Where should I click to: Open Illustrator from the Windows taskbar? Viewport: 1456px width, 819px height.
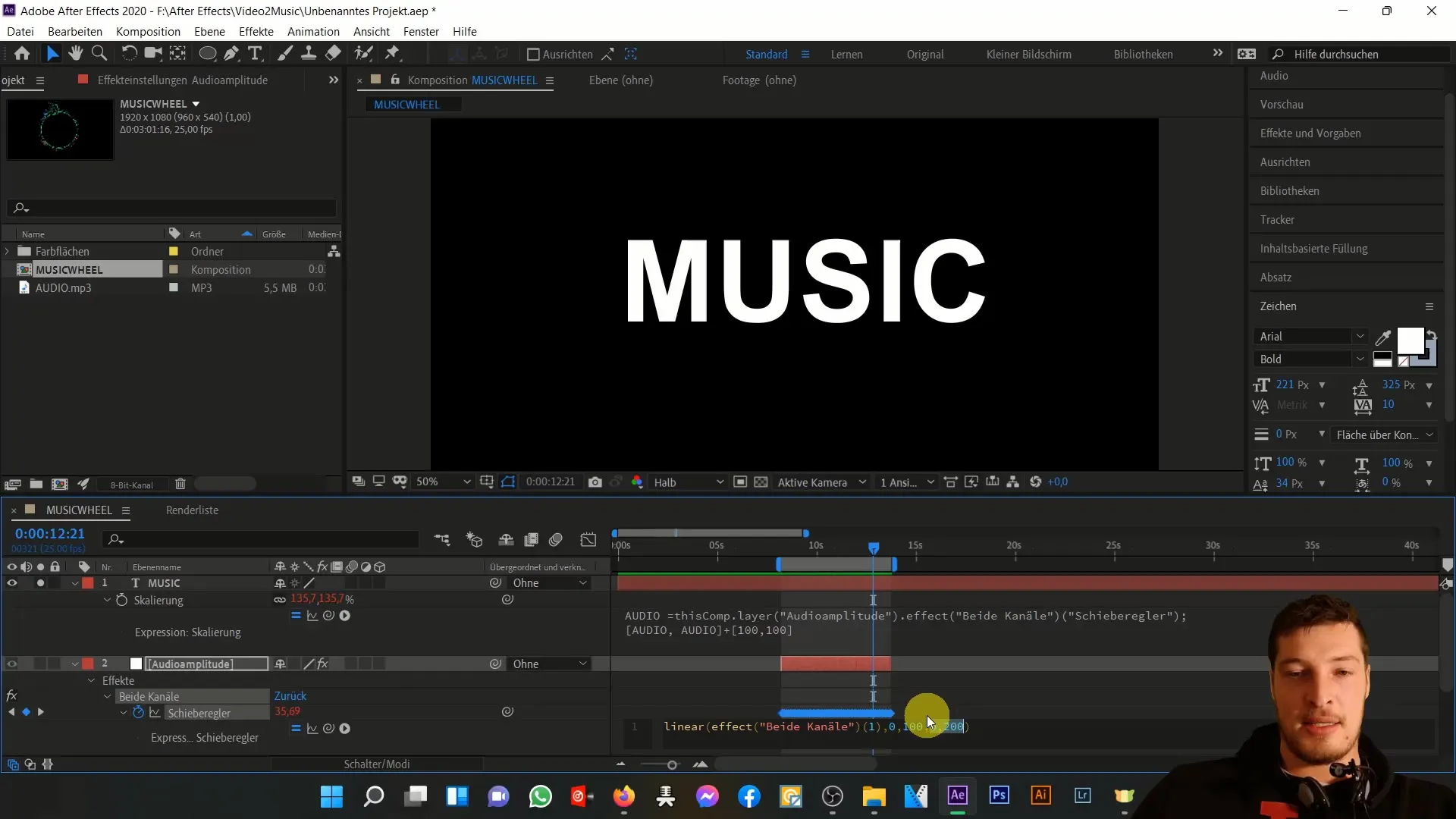pos(1040,795)
